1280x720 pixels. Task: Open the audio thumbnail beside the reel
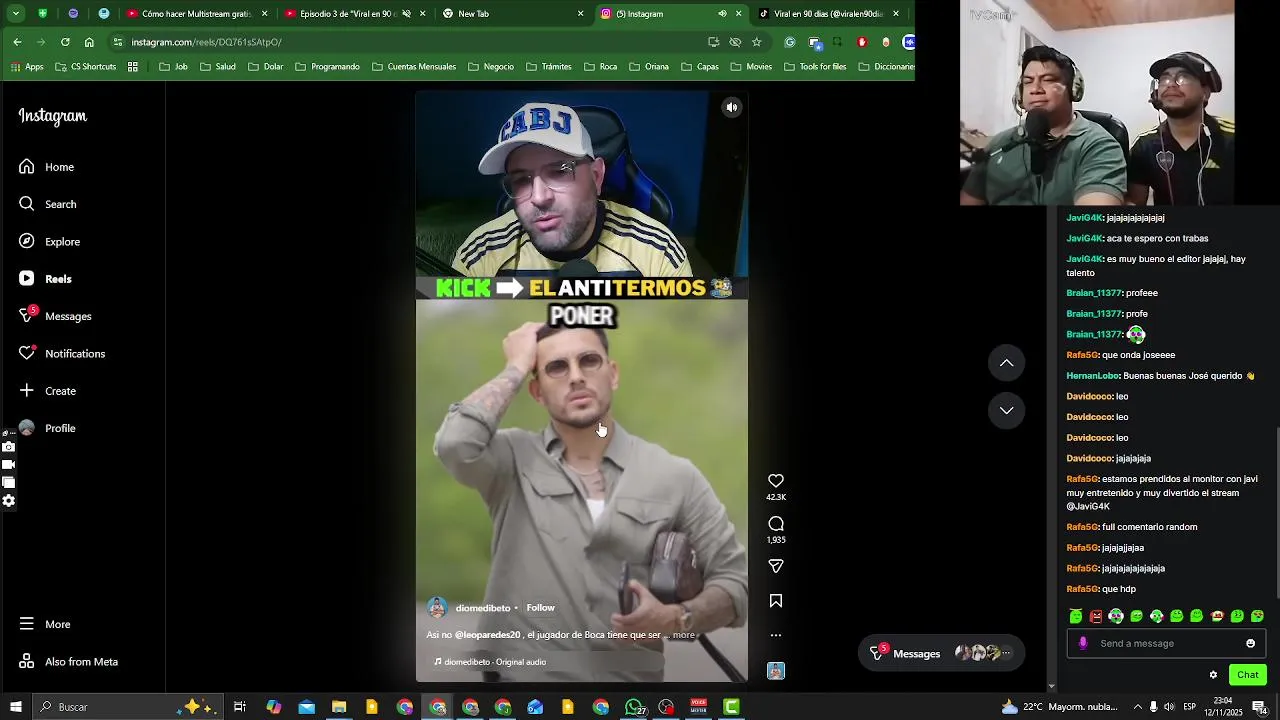point(776,671)
